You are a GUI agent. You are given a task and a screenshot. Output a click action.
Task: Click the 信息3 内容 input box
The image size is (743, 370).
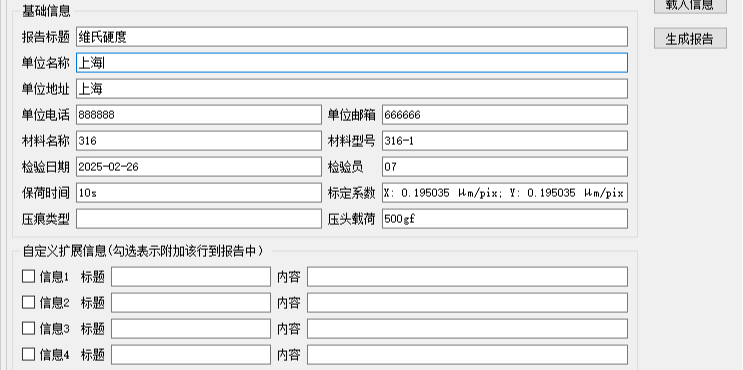pos(467,329)
